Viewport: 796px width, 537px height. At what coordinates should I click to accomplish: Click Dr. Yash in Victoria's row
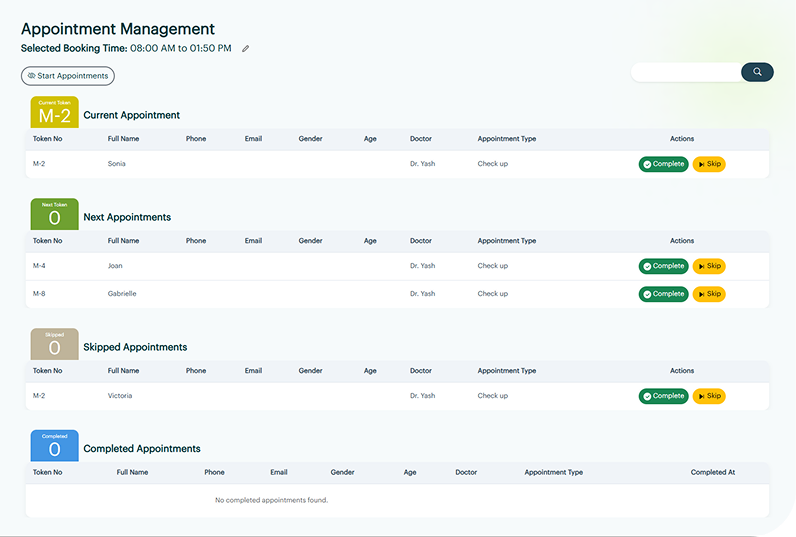[422, 396]
